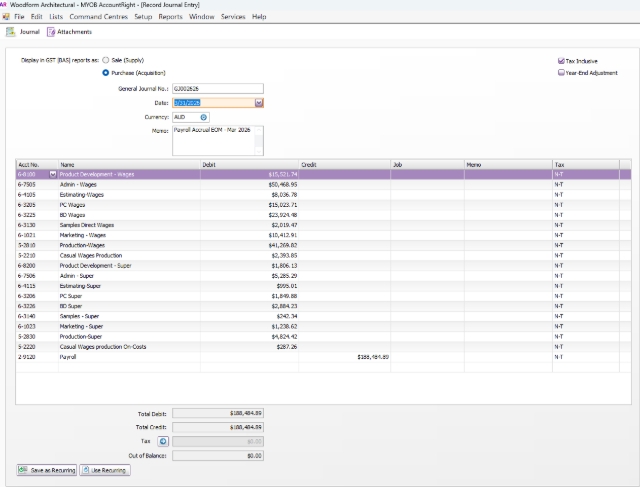
Task: Select the Marketing - Super row
Action: point(323,327)
